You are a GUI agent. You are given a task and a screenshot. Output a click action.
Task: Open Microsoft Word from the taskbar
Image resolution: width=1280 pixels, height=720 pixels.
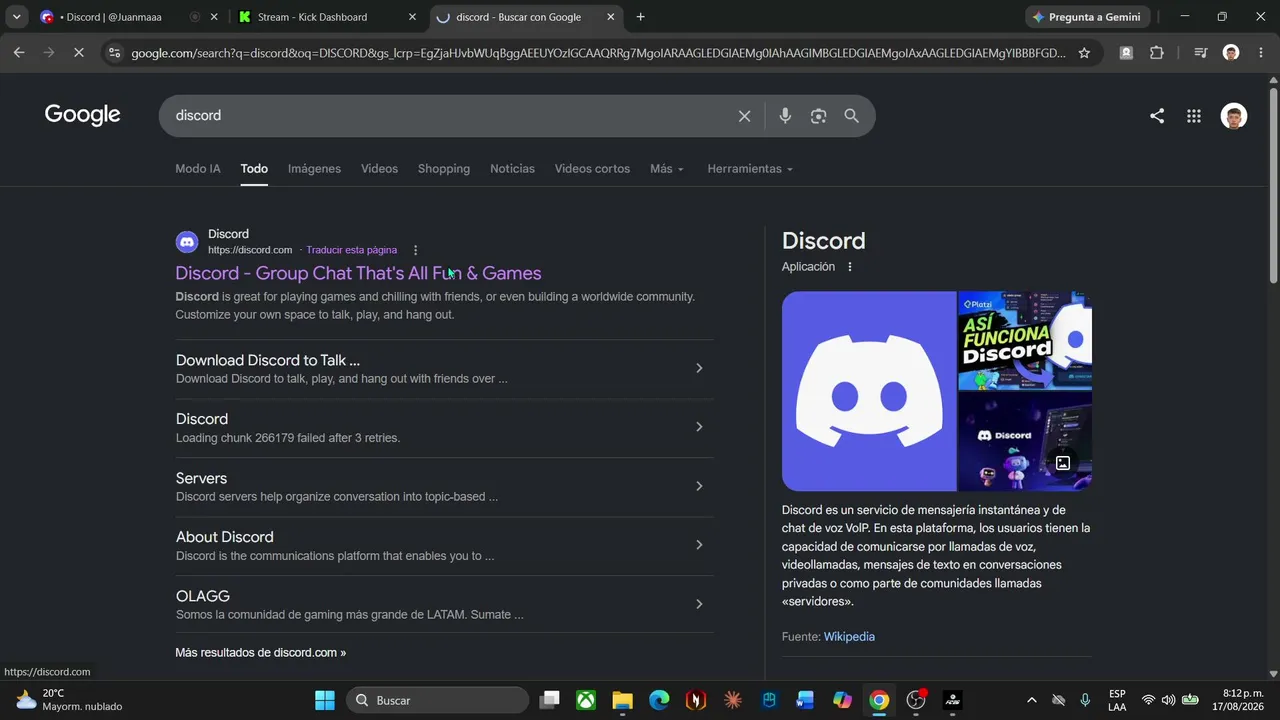pos(806,700)
